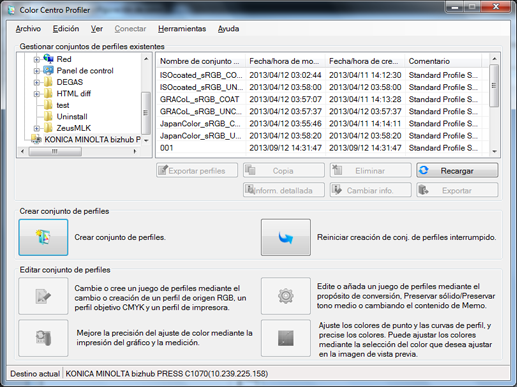Click the Uninstall folder icon
Viewport: 517px width, 387px height.
(48, 116)
